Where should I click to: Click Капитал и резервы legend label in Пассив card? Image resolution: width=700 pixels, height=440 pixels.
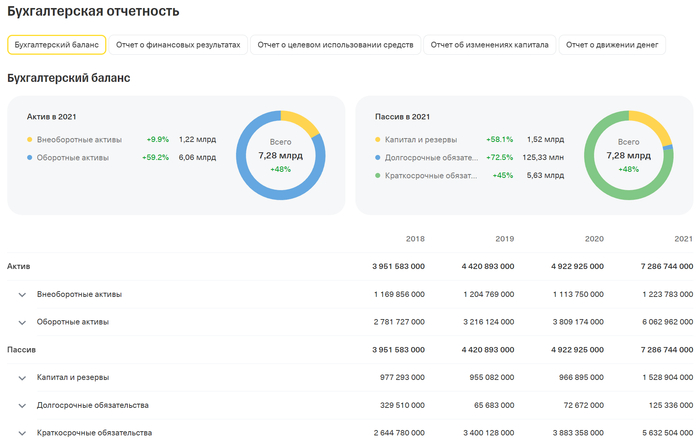(x=427, y=139)
